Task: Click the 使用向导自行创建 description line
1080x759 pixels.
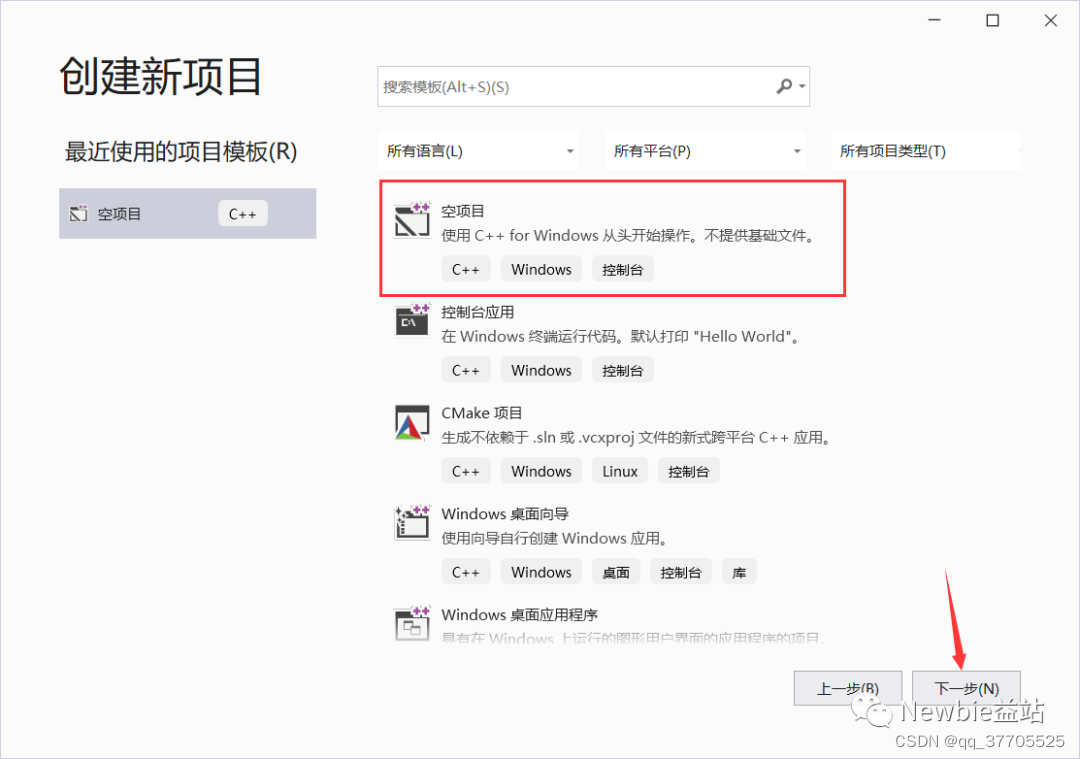Action: pyautogui.click(x=555, y=538)
